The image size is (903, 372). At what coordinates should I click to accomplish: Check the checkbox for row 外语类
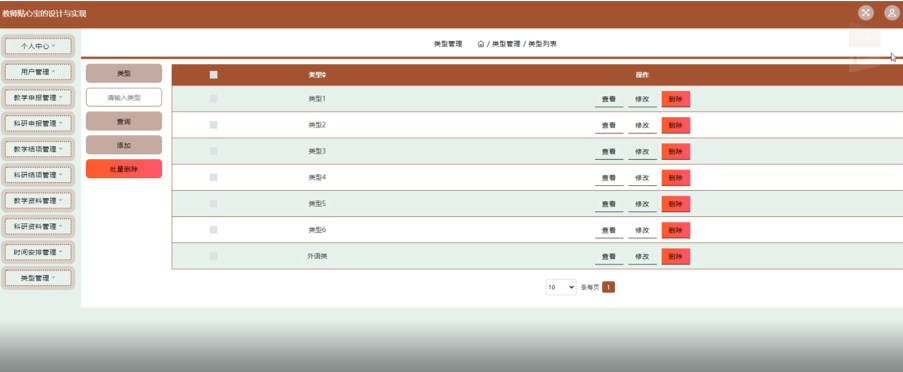214,256
